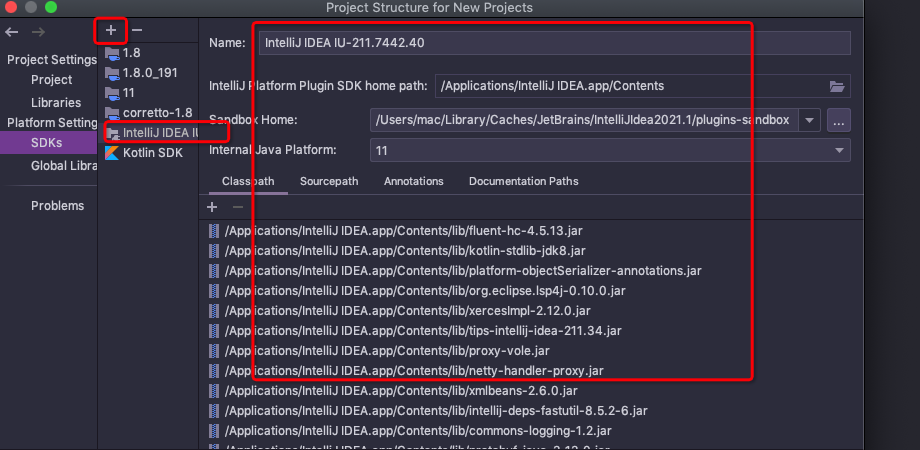Click the 1.8 JDK folder icon
Image resolution: width=920 pixels, height=450 pixels.
click(x=112, y=53)
